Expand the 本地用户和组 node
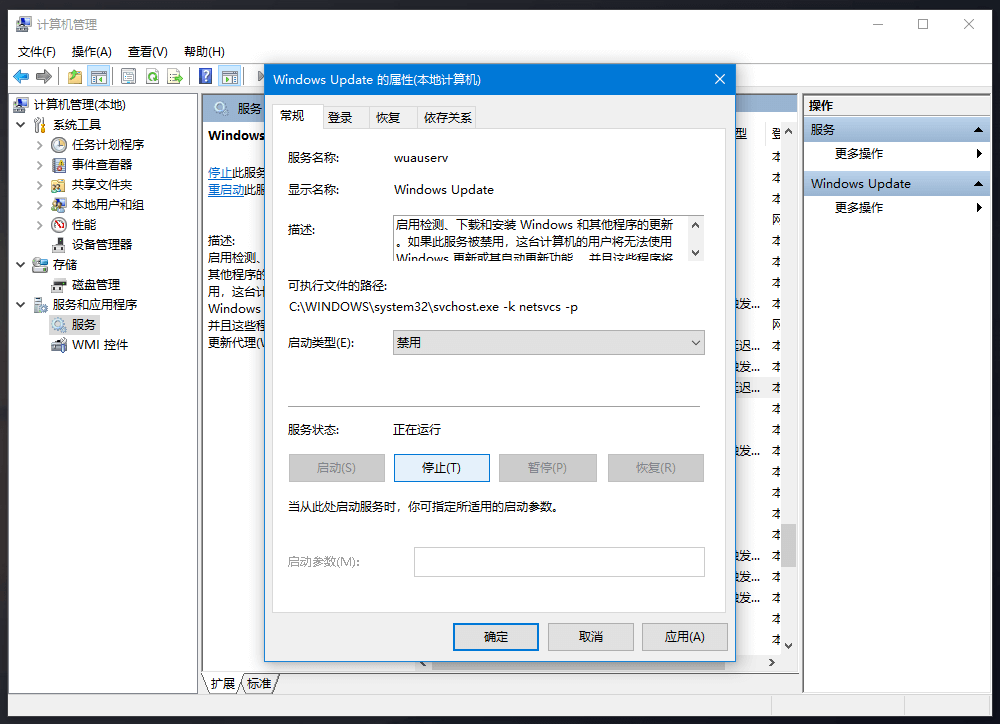Viewport: 1000px width, 724px height. click(40, 205)
